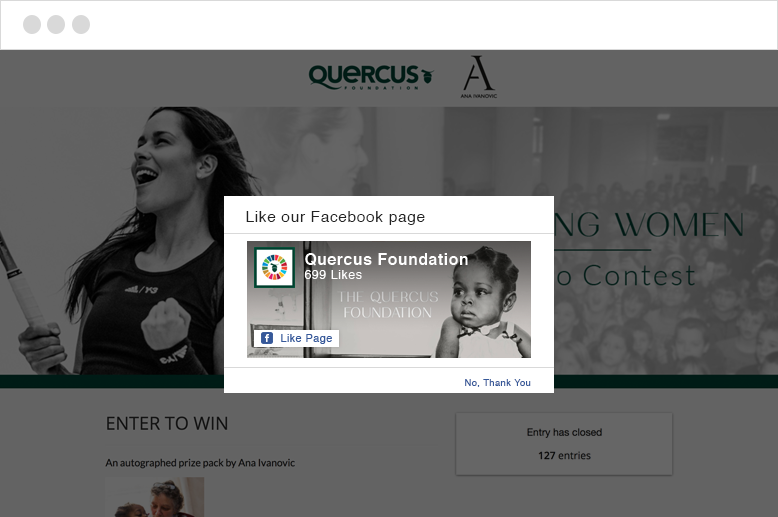Click the Facebook Like Page button
This screenshot has width=778, height=517.
pos(297,338)
